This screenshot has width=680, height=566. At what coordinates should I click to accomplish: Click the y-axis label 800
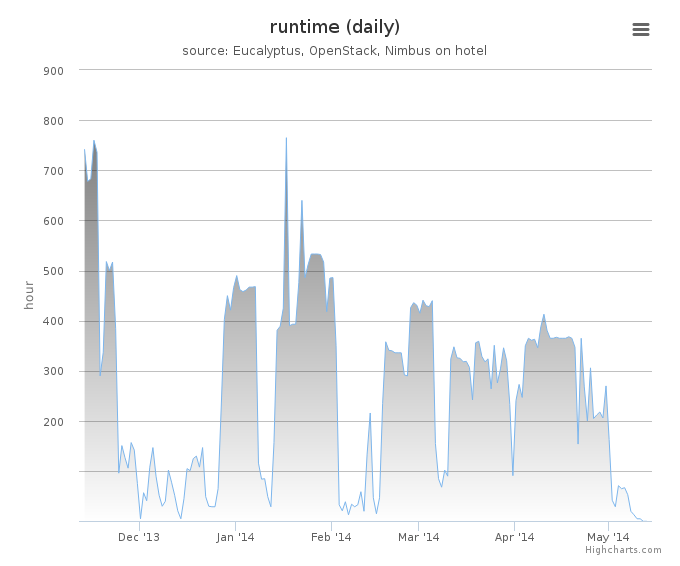coord(53,121)
